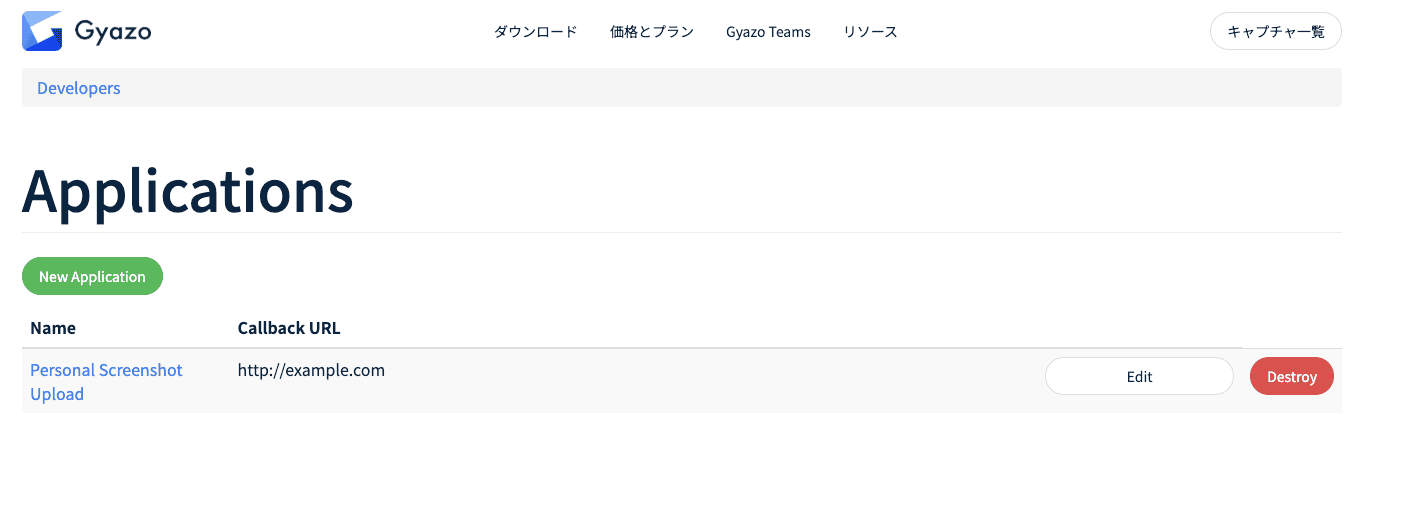Click the Gyazo logo icon
The image size is (1417, 531).
pyautogui.click(x=42, y=31)
